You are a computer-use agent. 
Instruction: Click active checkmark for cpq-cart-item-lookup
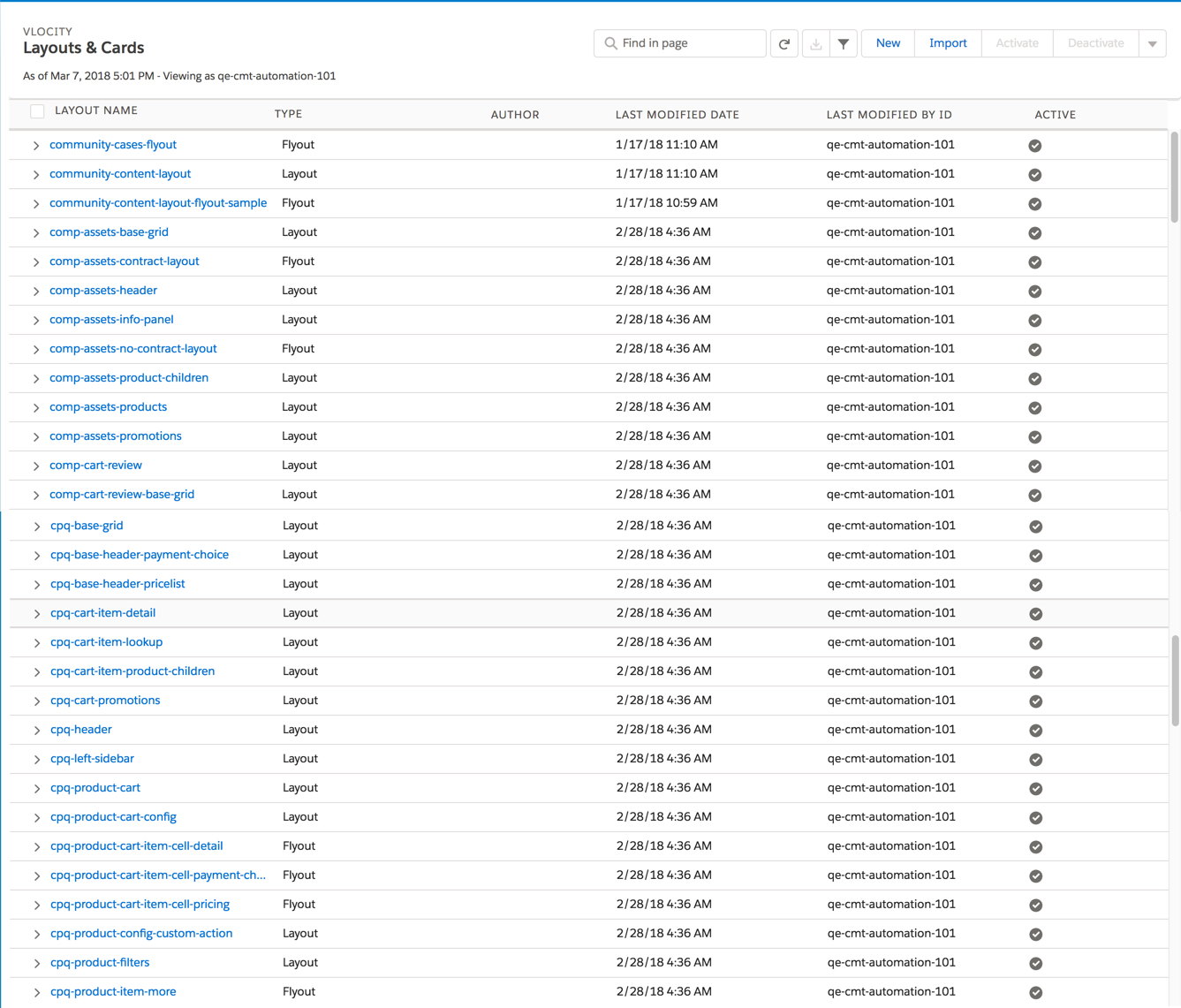[x=1035, y=643]
